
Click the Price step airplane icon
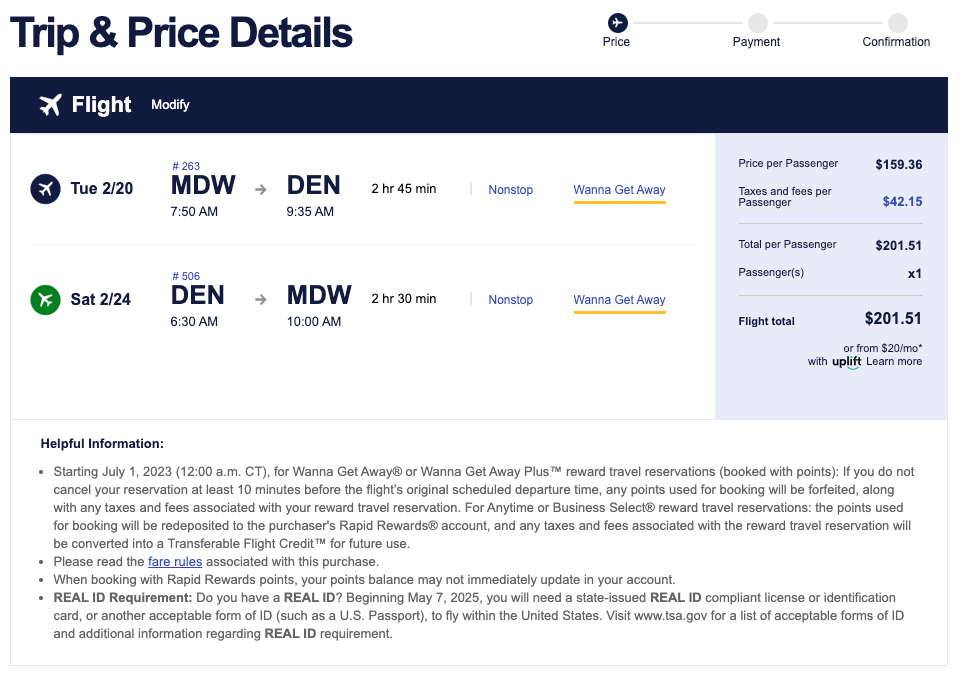(618, 23)
